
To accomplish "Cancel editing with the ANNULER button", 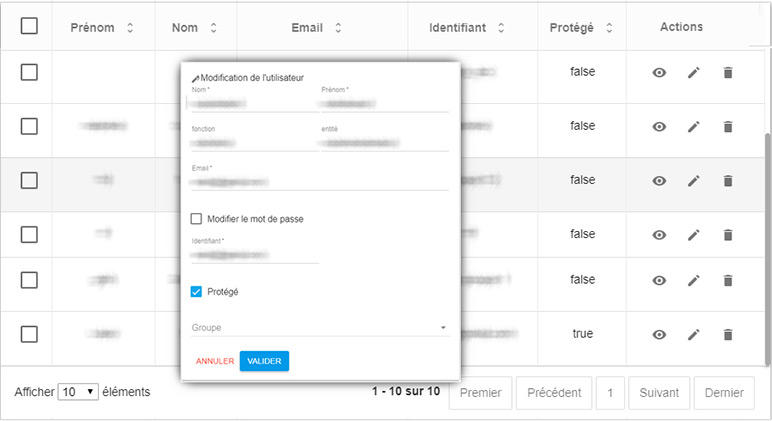I will click(x=214, y=361).
